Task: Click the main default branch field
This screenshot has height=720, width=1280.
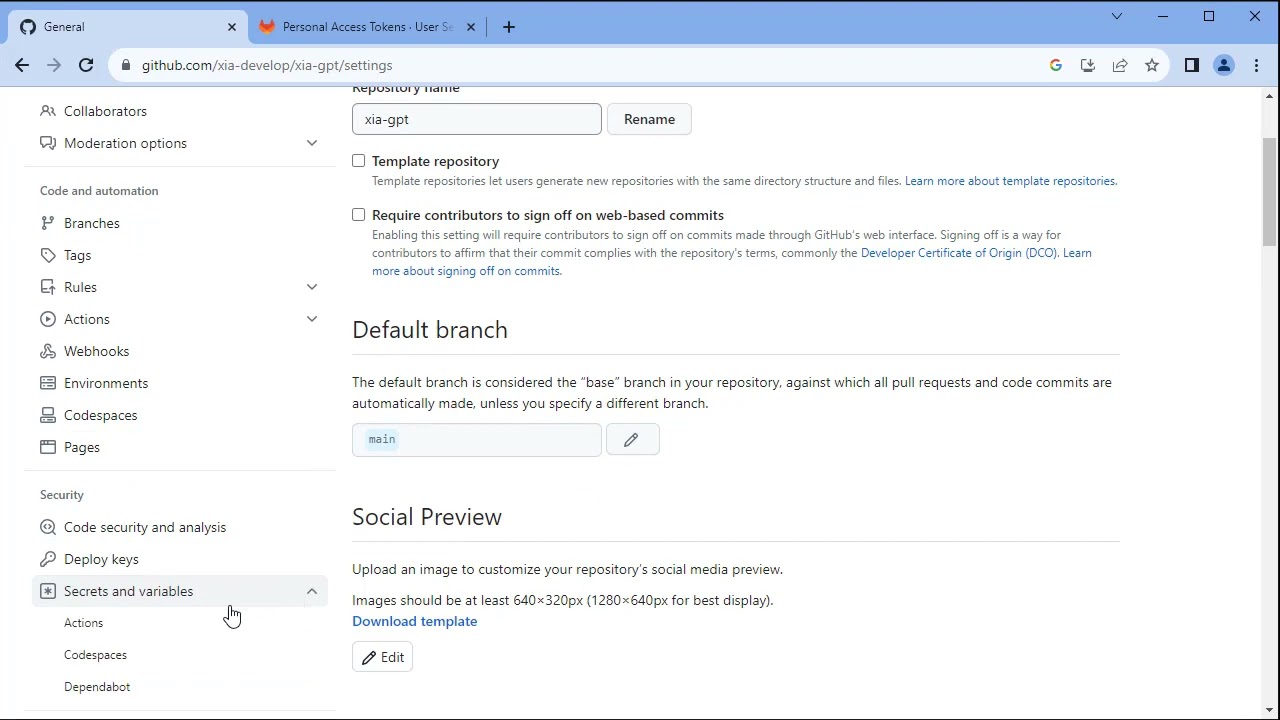Action: click(x=477, y=440)
